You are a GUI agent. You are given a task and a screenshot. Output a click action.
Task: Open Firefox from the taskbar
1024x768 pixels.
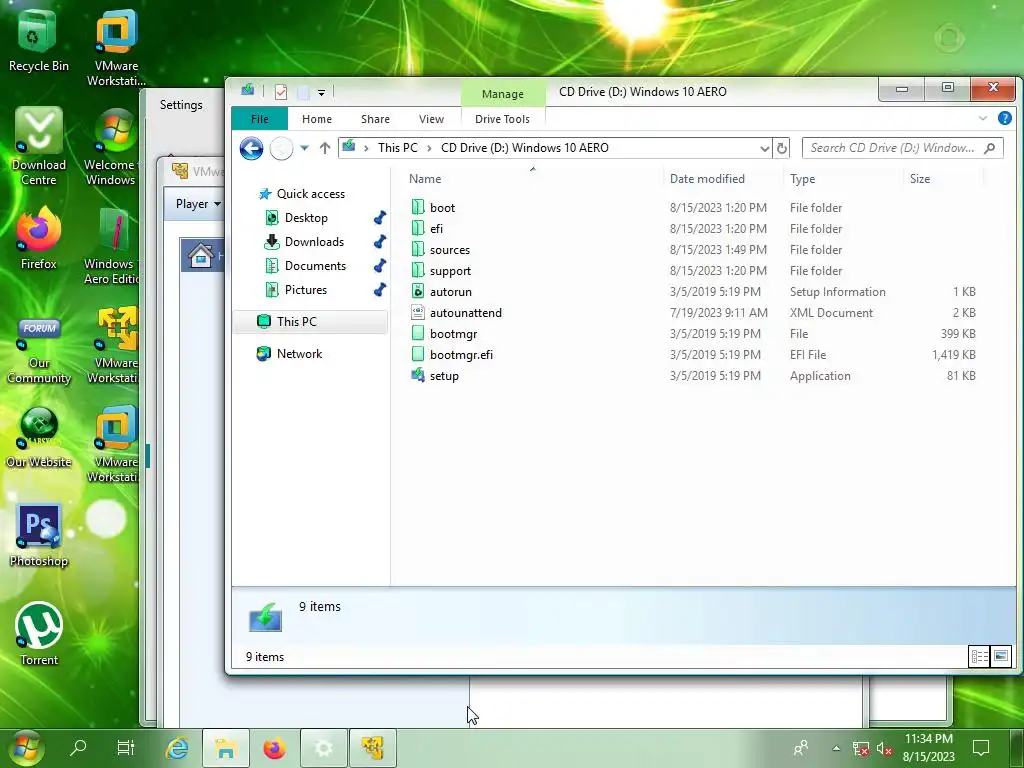click(274, 748)
